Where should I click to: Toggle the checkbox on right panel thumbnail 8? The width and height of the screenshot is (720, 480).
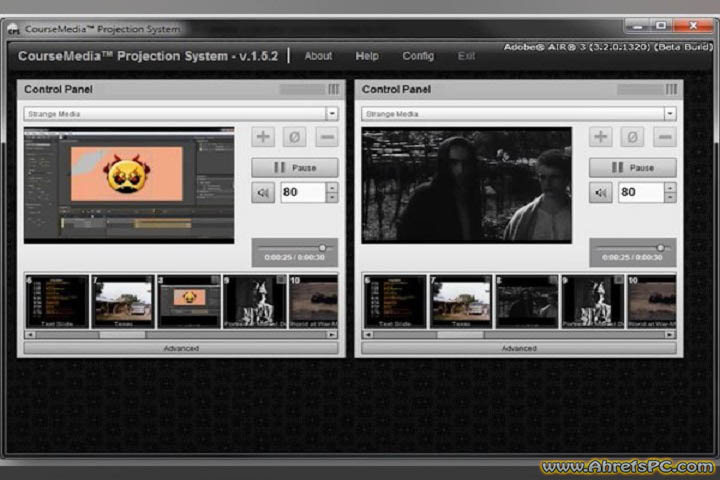point(553,280)
